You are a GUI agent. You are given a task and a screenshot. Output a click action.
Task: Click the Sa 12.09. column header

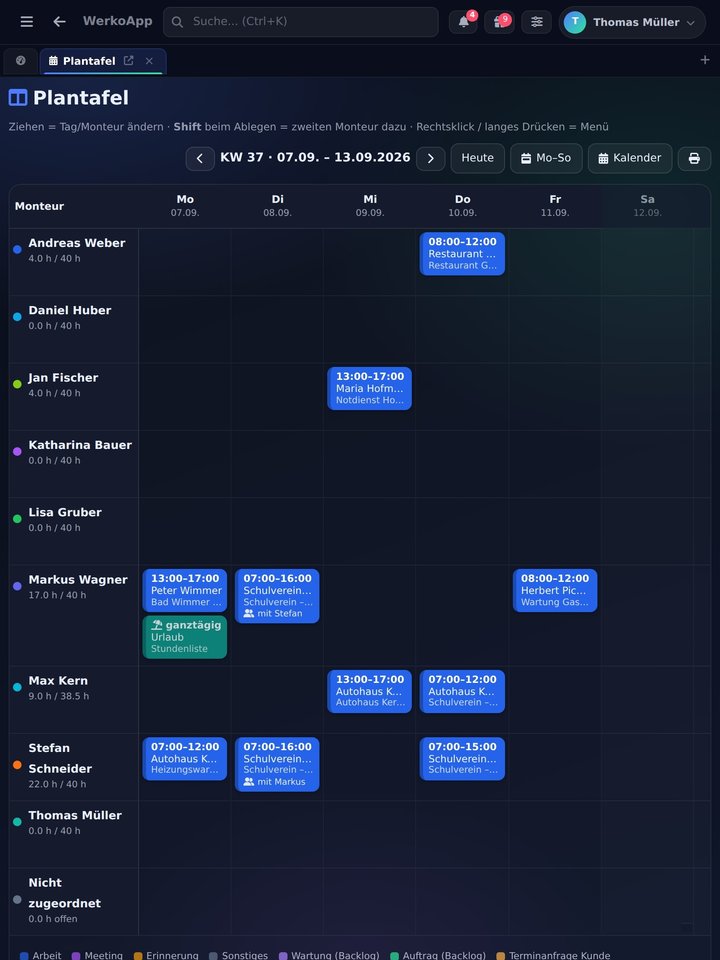click(x=647, y=206)
